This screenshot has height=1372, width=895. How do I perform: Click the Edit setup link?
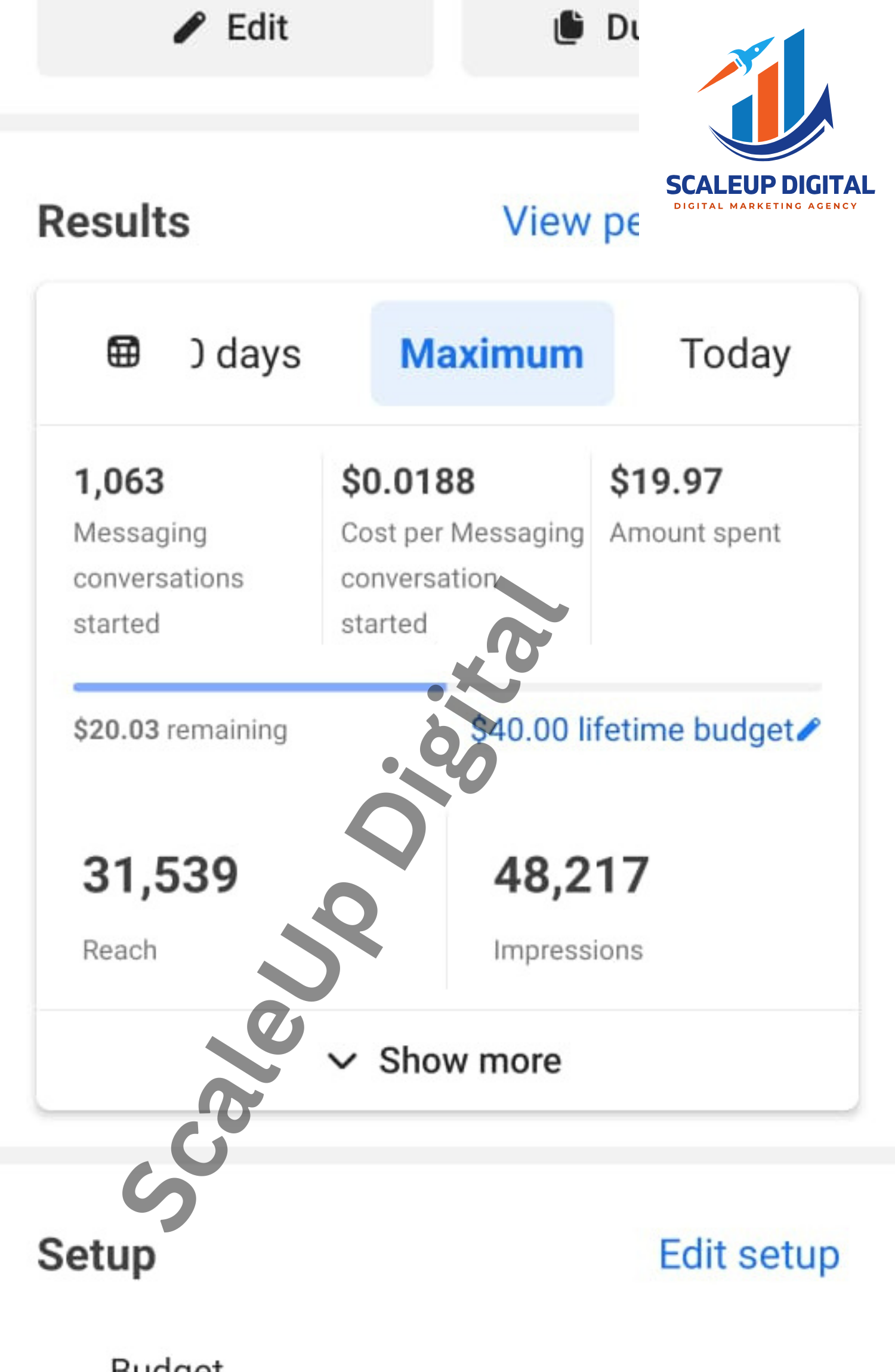tap(749, 1254)
